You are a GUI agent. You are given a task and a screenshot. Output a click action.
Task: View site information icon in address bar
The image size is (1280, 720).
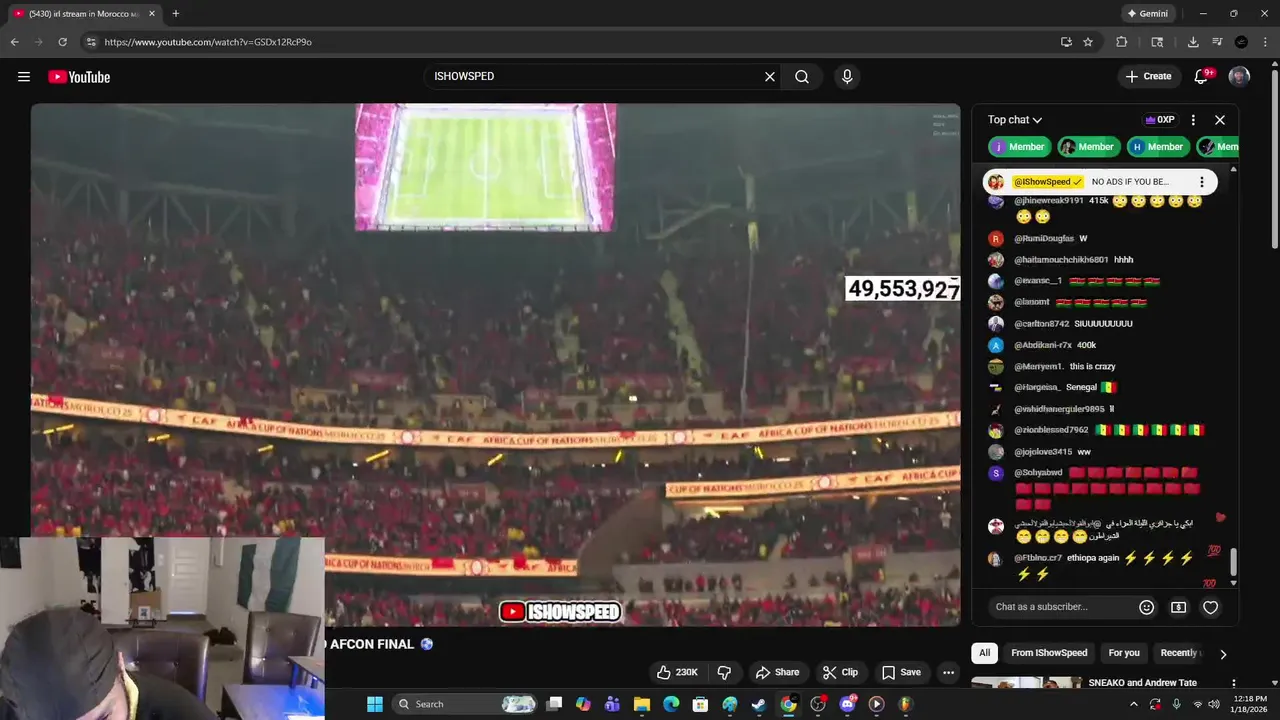[91, 42]
